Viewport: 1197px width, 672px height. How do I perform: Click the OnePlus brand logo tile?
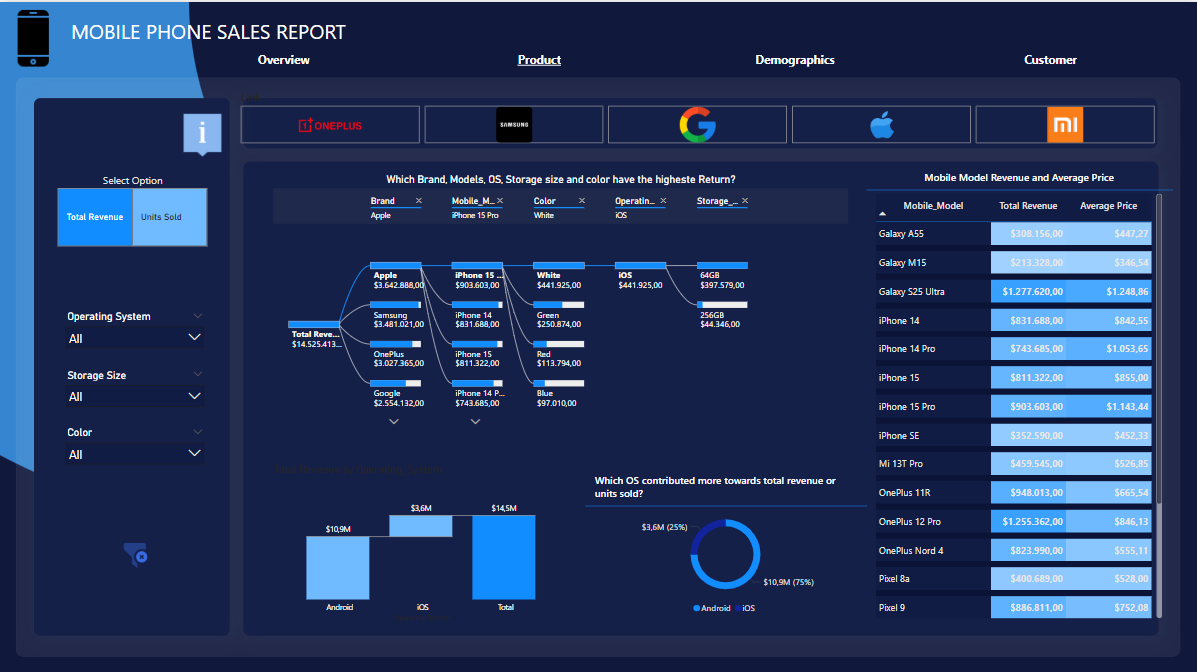pos(330,124)
